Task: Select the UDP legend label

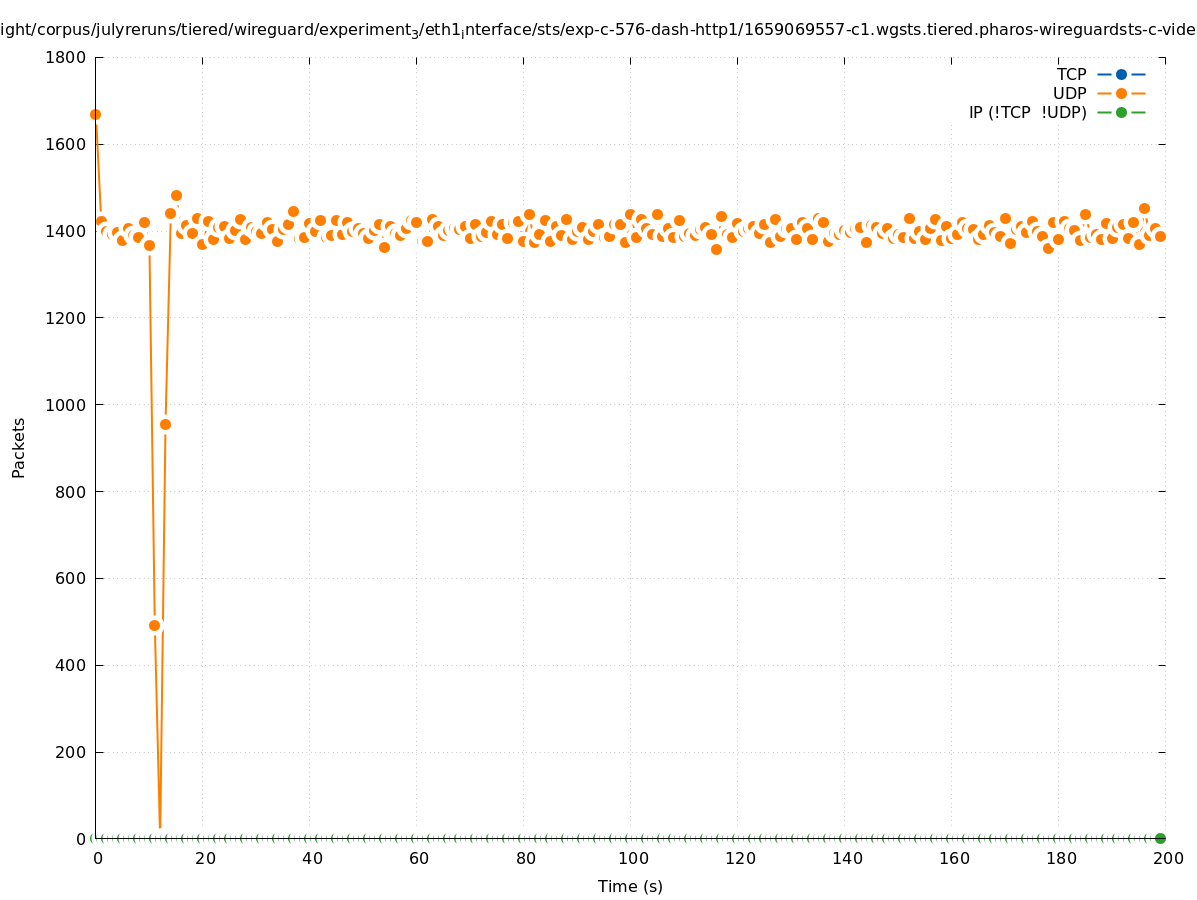Action: [1069, 93]
